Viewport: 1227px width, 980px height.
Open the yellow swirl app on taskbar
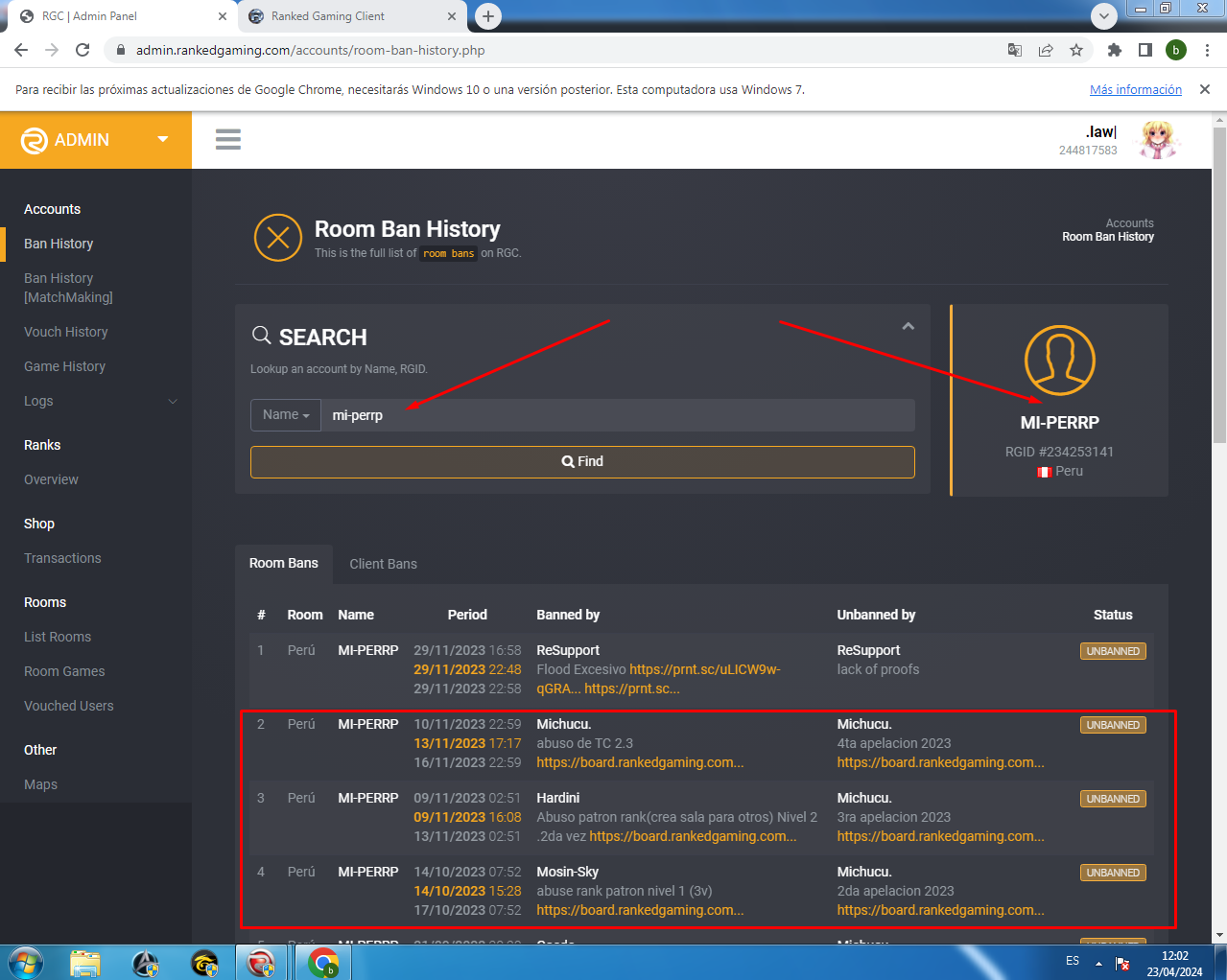(204, 963)
